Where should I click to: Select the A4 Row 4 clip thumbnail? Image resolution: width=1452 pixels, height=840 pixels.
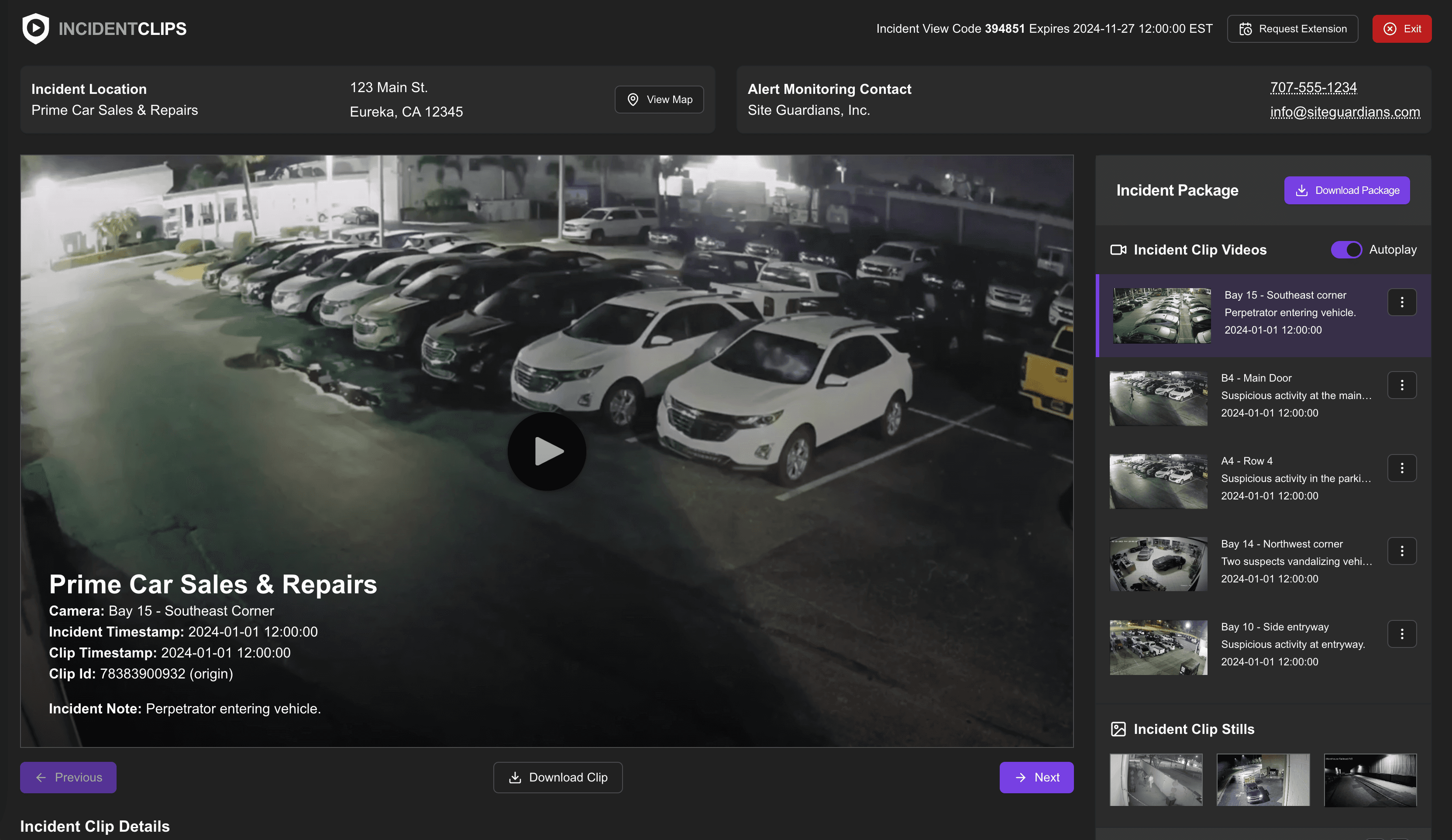1158,481
